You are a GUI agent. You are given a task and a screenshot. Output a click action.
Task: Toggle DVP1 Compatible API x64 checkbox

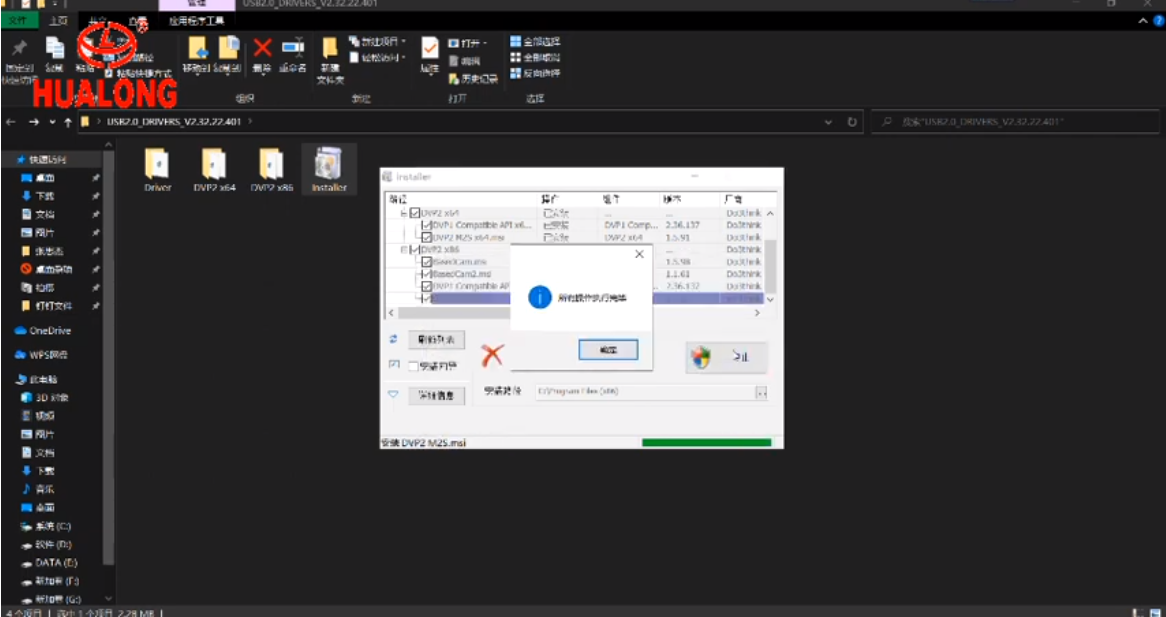click(x=426, y=225)
